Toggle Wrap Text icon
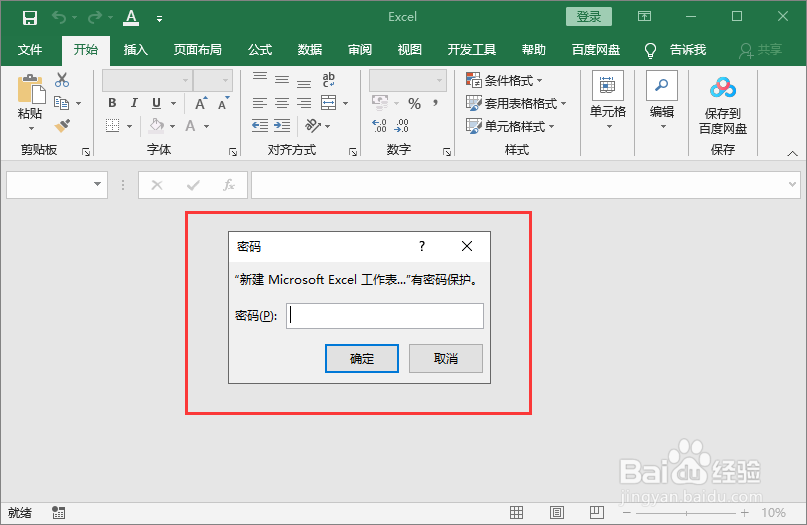 (x=329, y=80)
